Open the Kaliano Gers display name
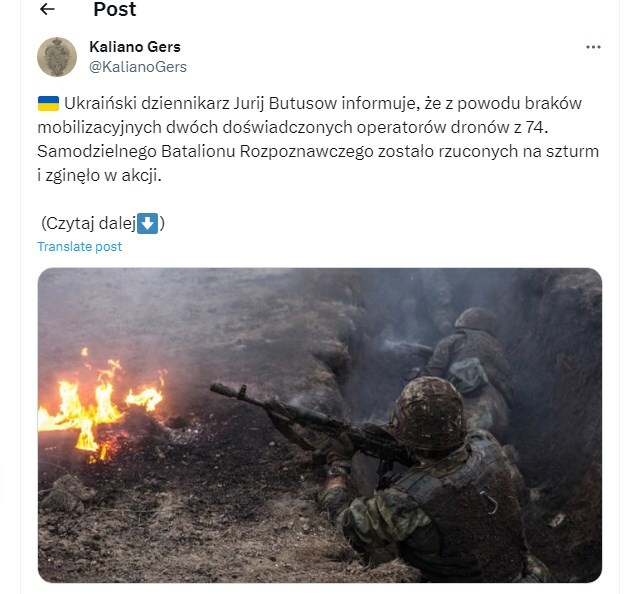635x594 pixels. pos(135,47)
